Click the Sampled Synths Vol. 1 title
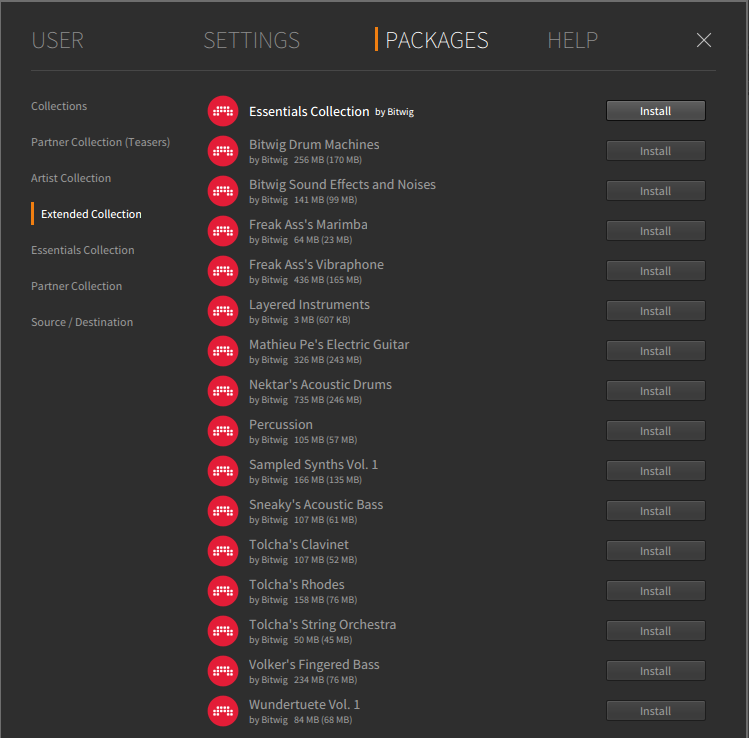Screen dimensions: 749x738 point(313,464)
